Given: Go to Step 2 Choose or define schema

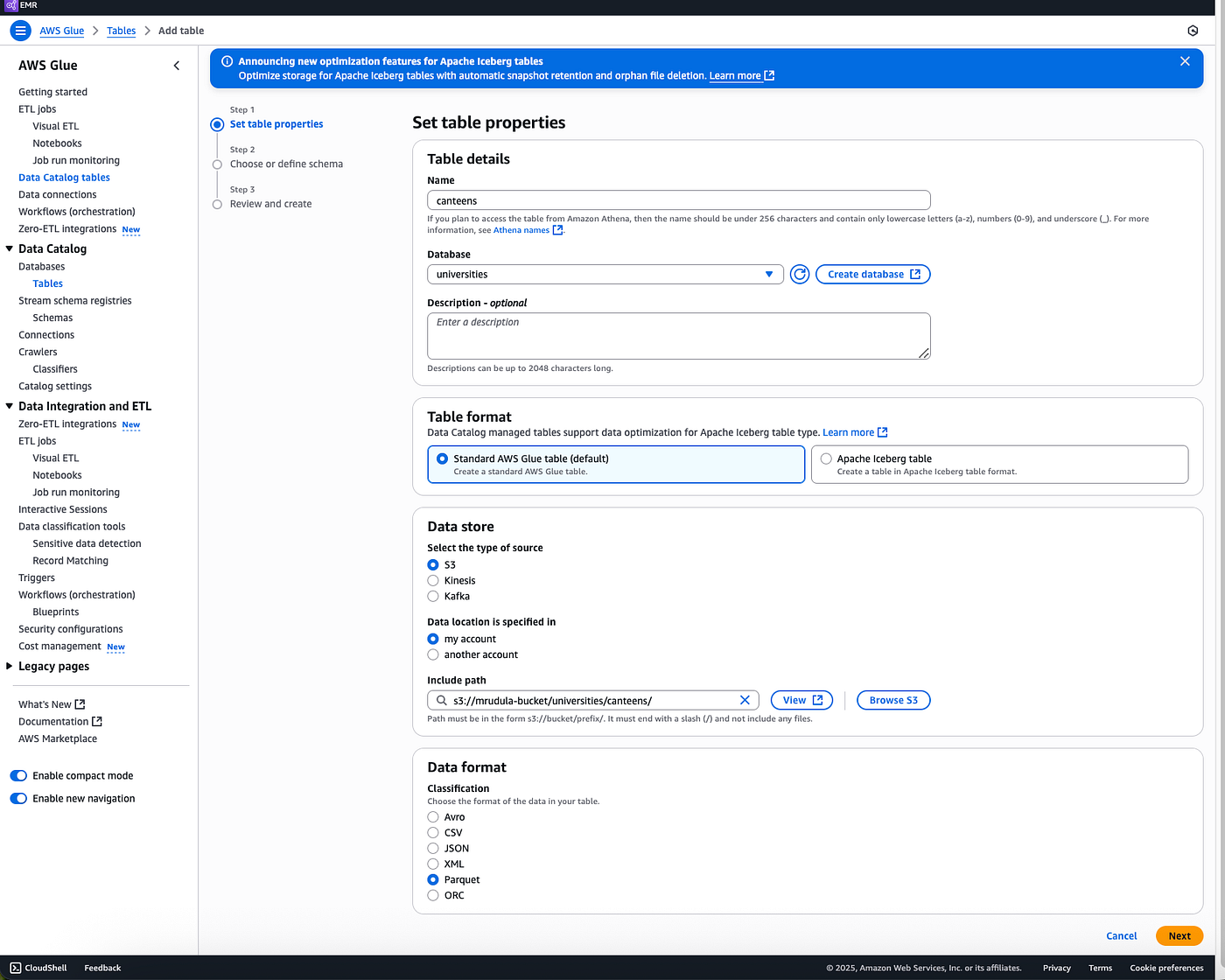Looking at the screenshot, I should [x=286, y=164].
